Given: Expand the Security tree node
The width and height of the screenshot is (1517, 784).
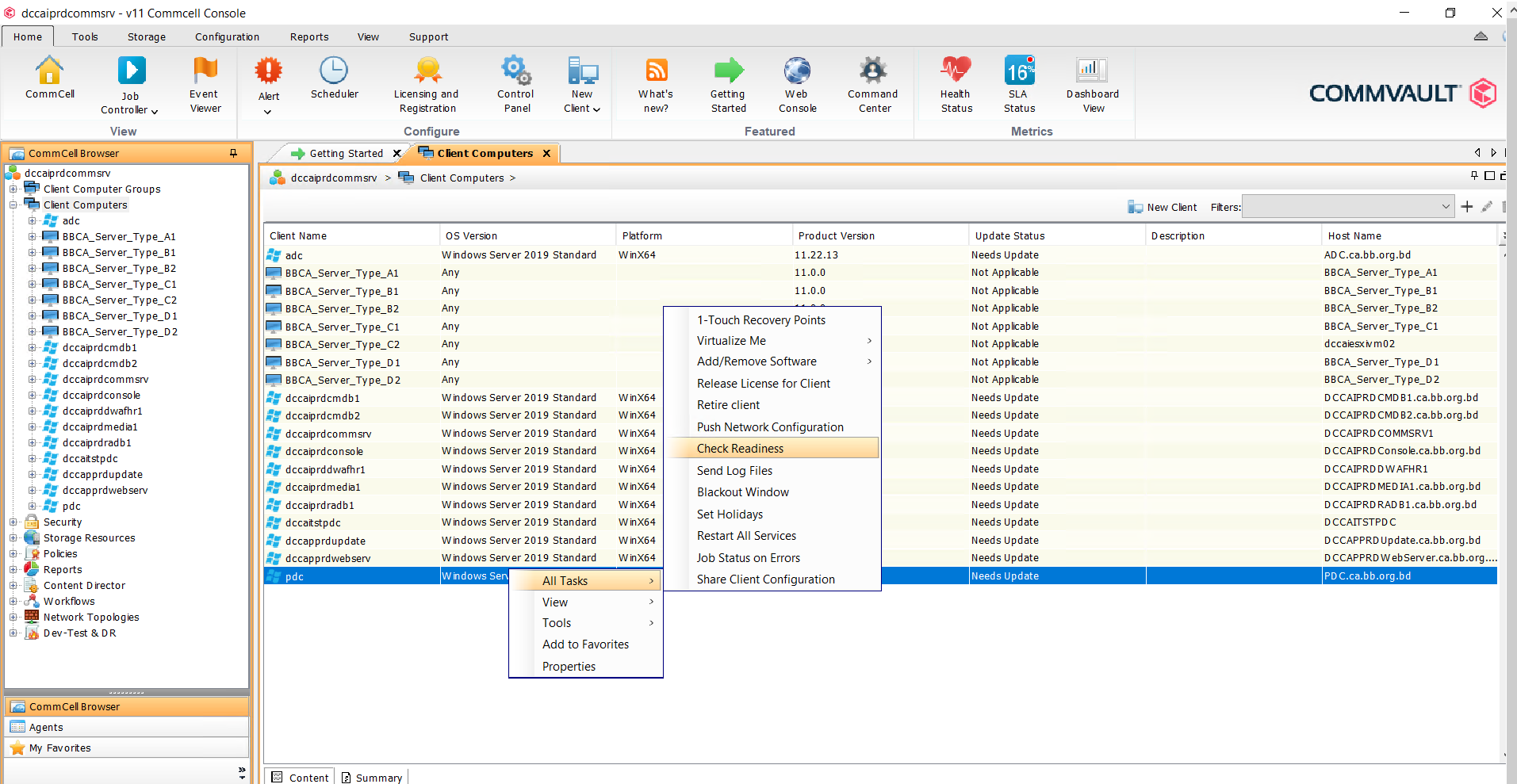Looking at the screenshot, I should pos(13,522).
